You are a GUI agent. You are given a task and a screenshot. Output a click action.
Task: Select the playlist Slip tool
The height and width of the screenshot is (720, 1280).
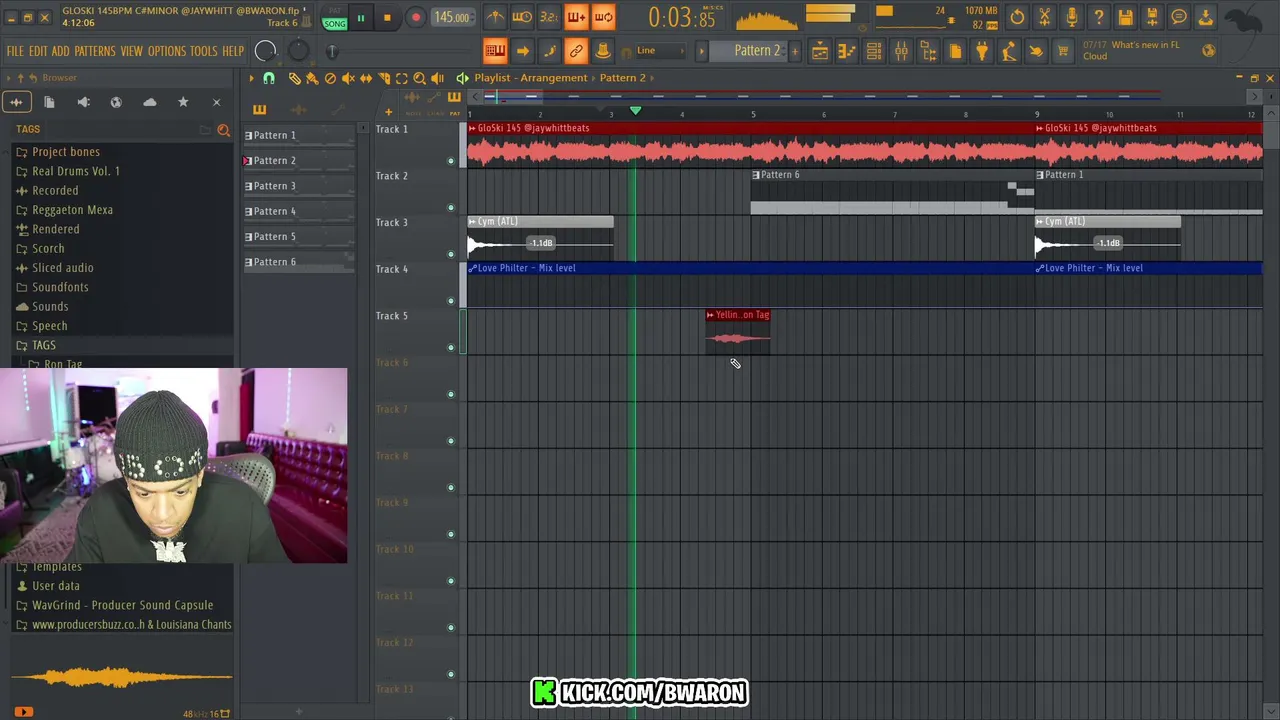pos(366,78)
